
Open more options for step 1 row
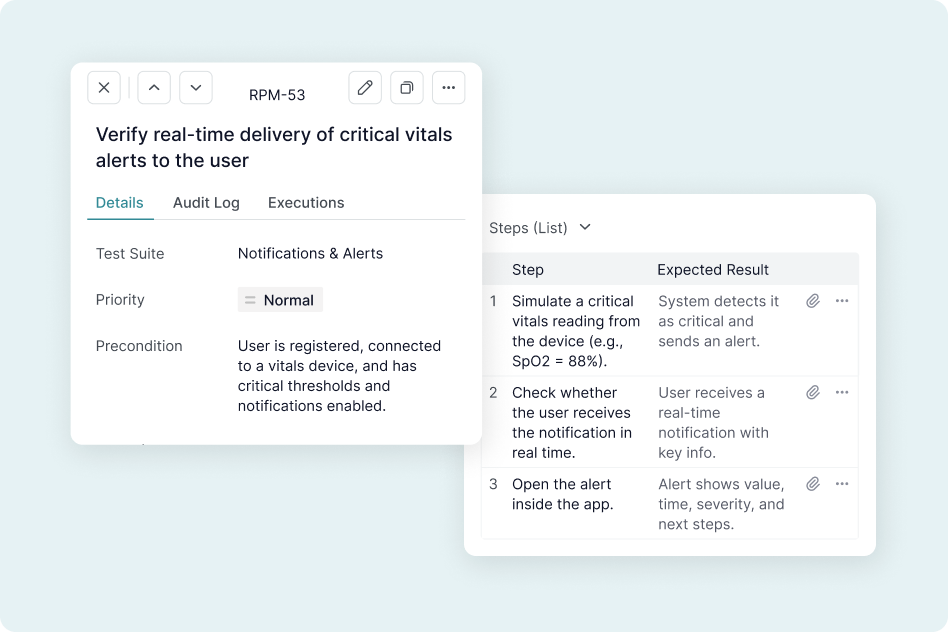842,301
